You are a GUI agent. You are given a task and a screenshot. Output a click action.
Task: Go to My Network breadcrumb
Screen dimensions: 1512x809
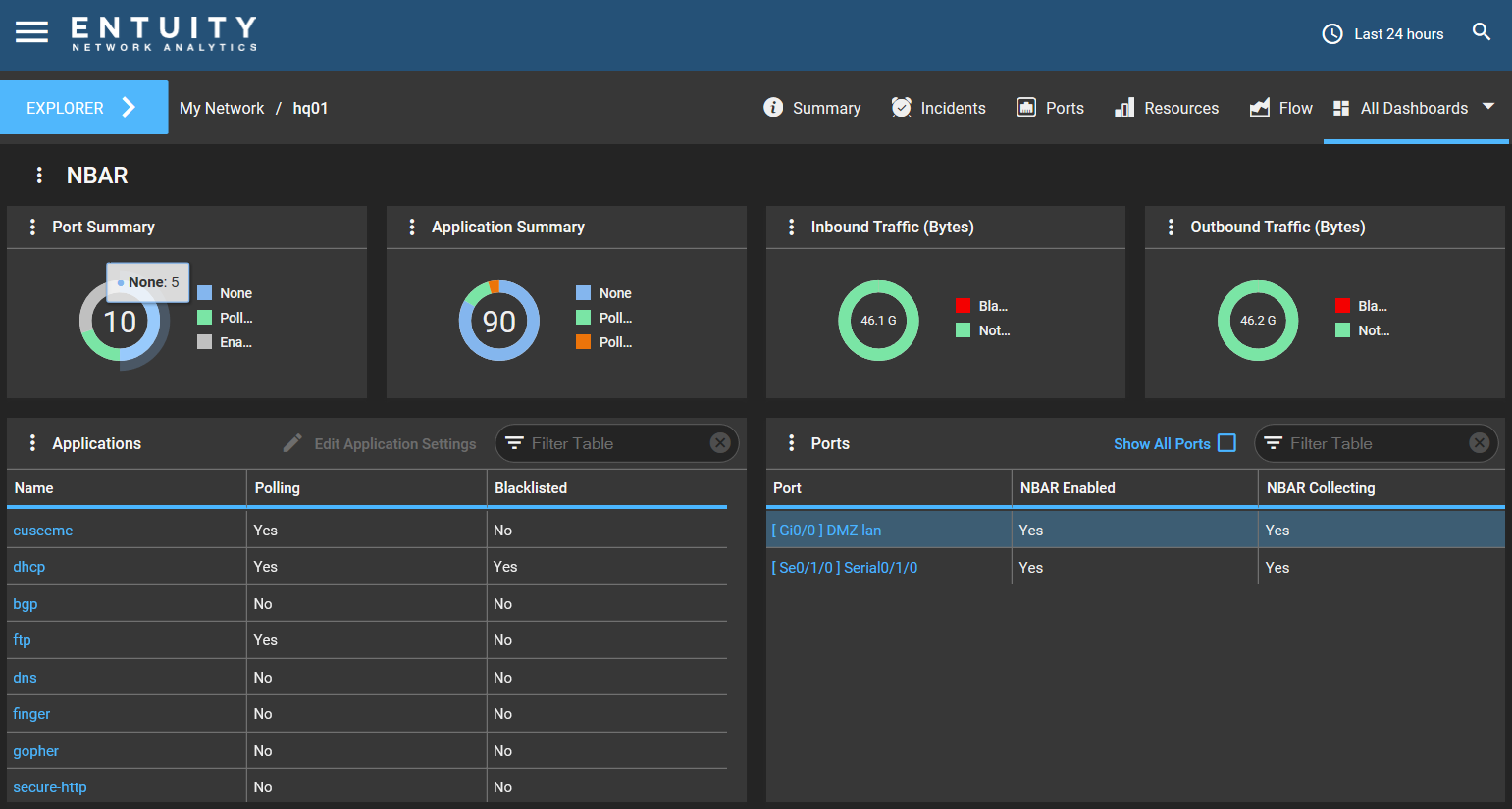click(222, 108)
